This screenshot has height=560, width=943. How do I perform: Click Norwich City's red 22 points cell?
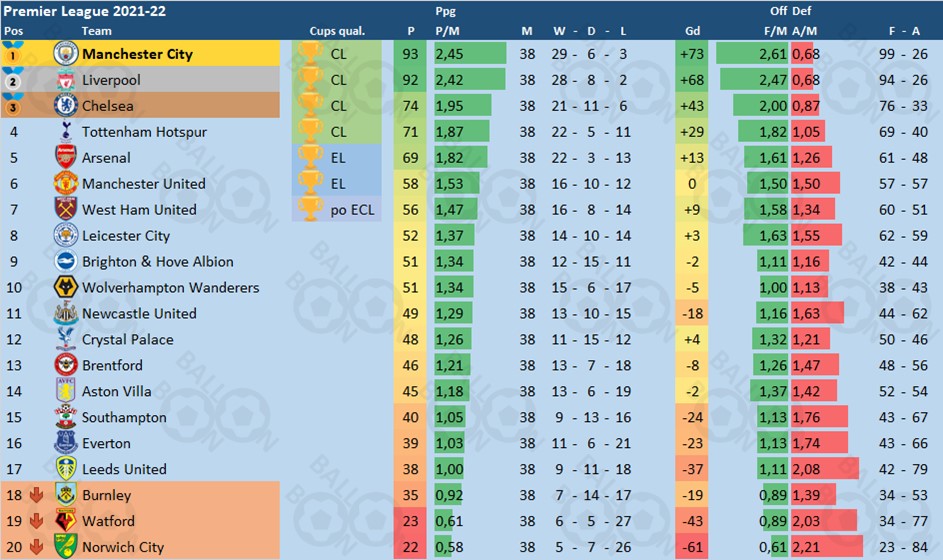(x=410, y=546)
